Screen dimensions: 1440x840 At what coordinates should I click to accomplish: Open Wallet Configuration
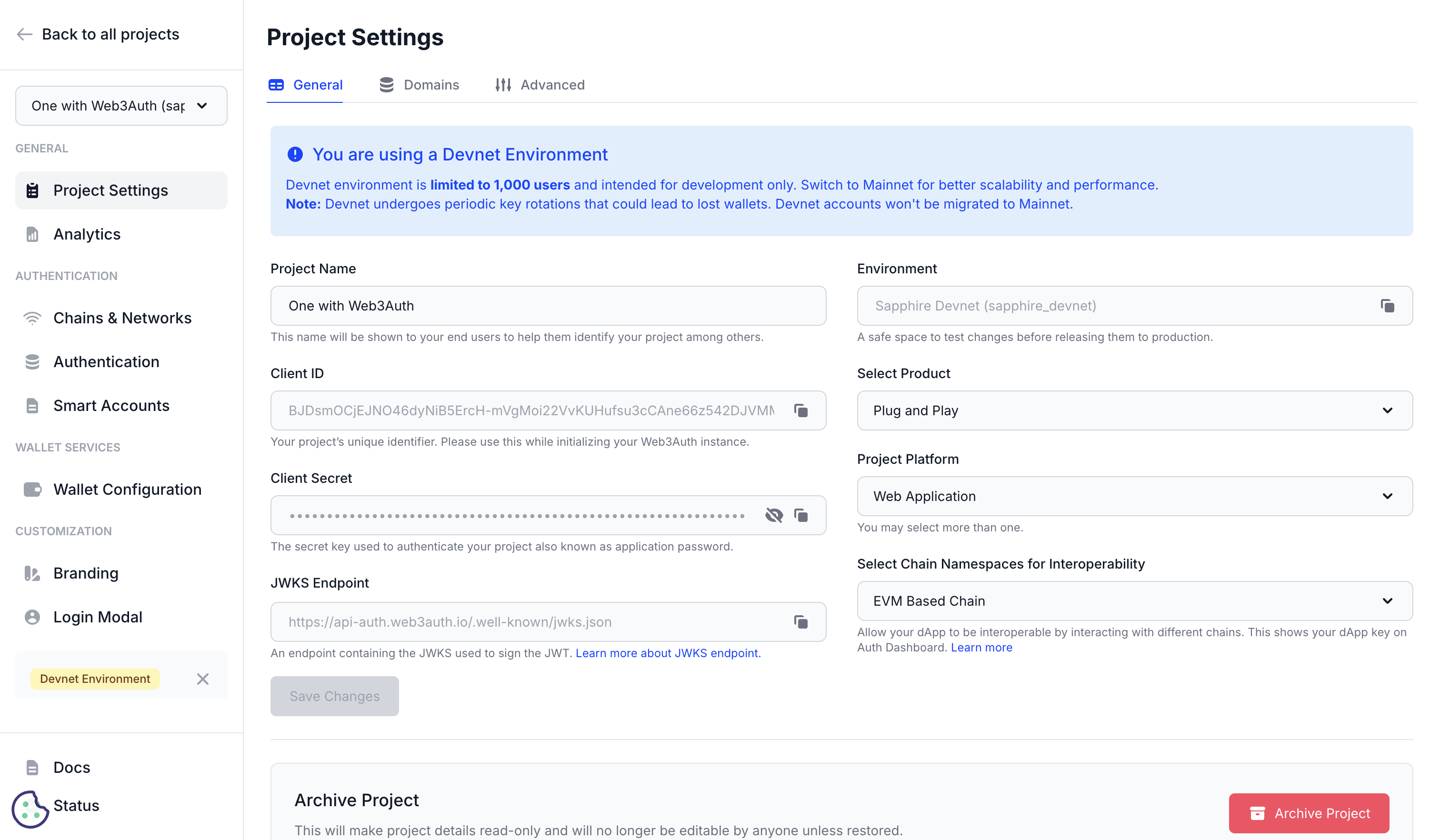(x=128, y=489)
